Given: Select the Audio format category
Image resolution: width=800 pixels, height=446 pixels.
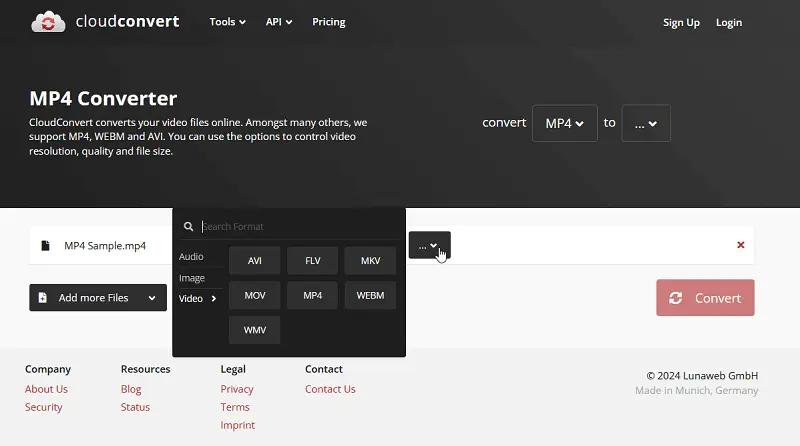Looking at the screenshot, I should coord(191,257).
